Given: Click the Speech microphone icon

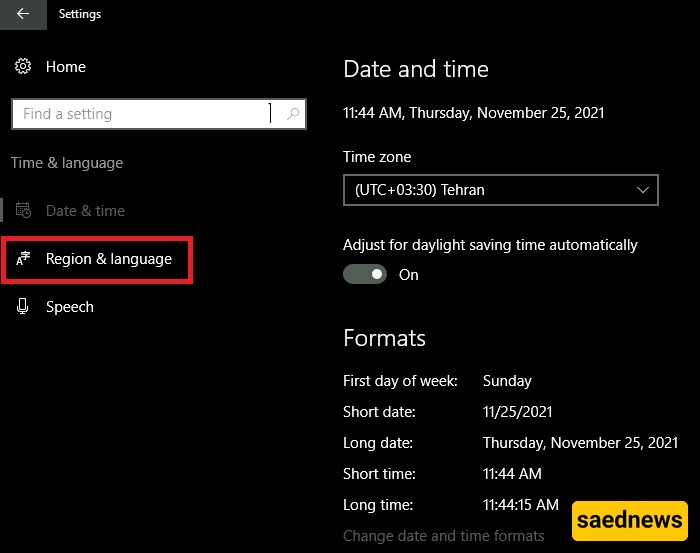Looking at the screenshot, I should pyautogui.click(x=23, y=307).
